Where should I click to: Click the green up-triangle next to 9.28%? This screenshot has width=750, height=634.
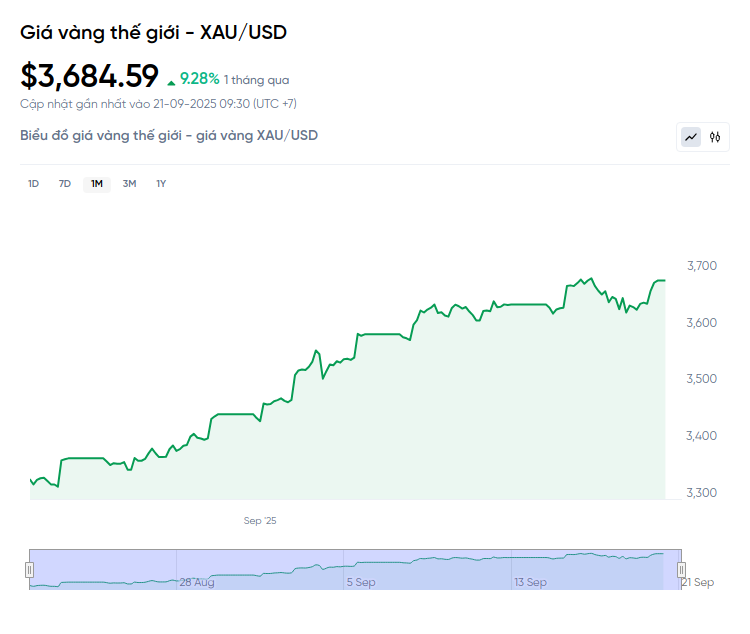coord(171,81)
